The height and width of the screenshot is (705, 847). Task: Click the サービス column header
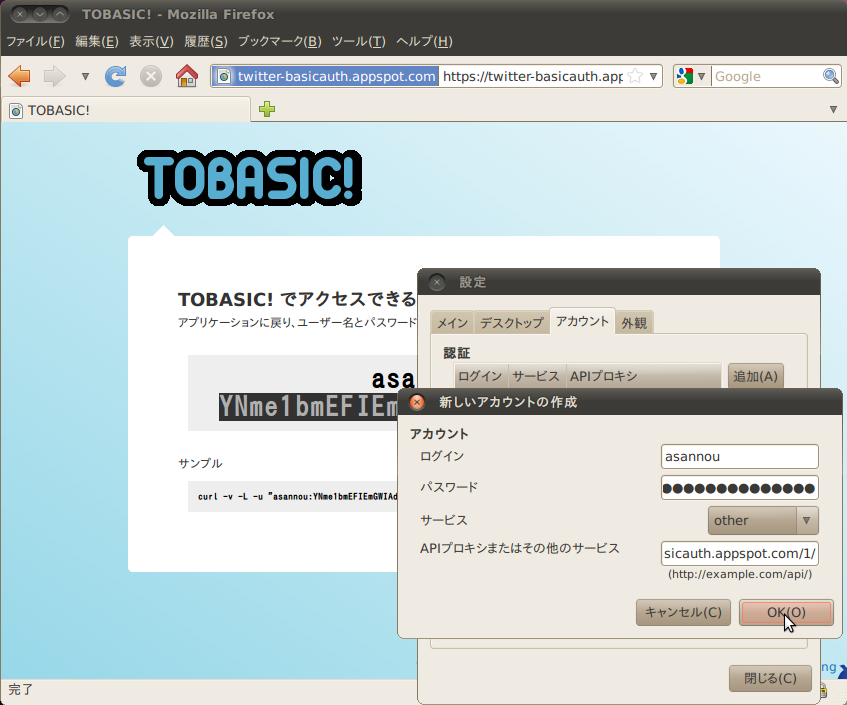536,377
